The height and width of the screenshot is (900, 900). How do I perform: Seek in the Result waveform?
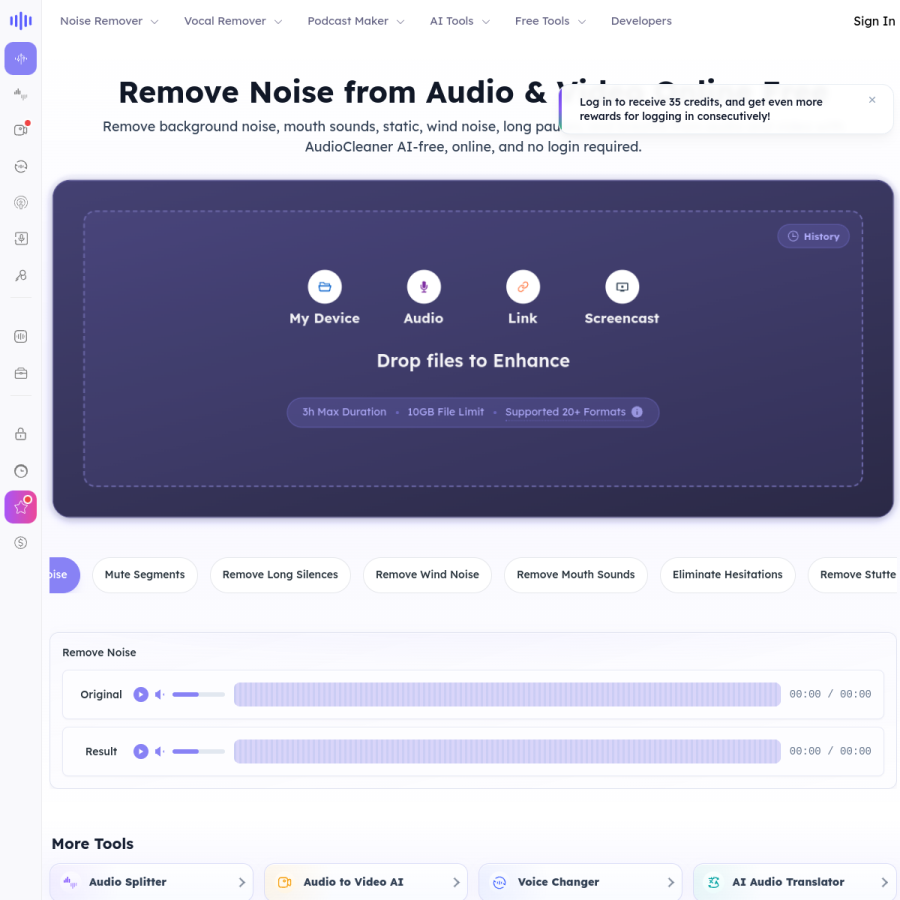tap(507, 751)
